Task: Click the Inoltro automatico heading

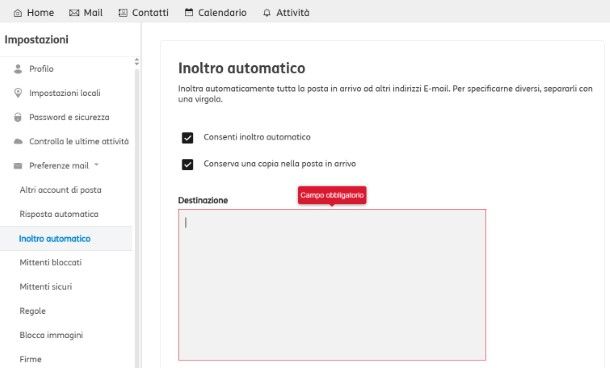Action: click(x=242, y=68)
